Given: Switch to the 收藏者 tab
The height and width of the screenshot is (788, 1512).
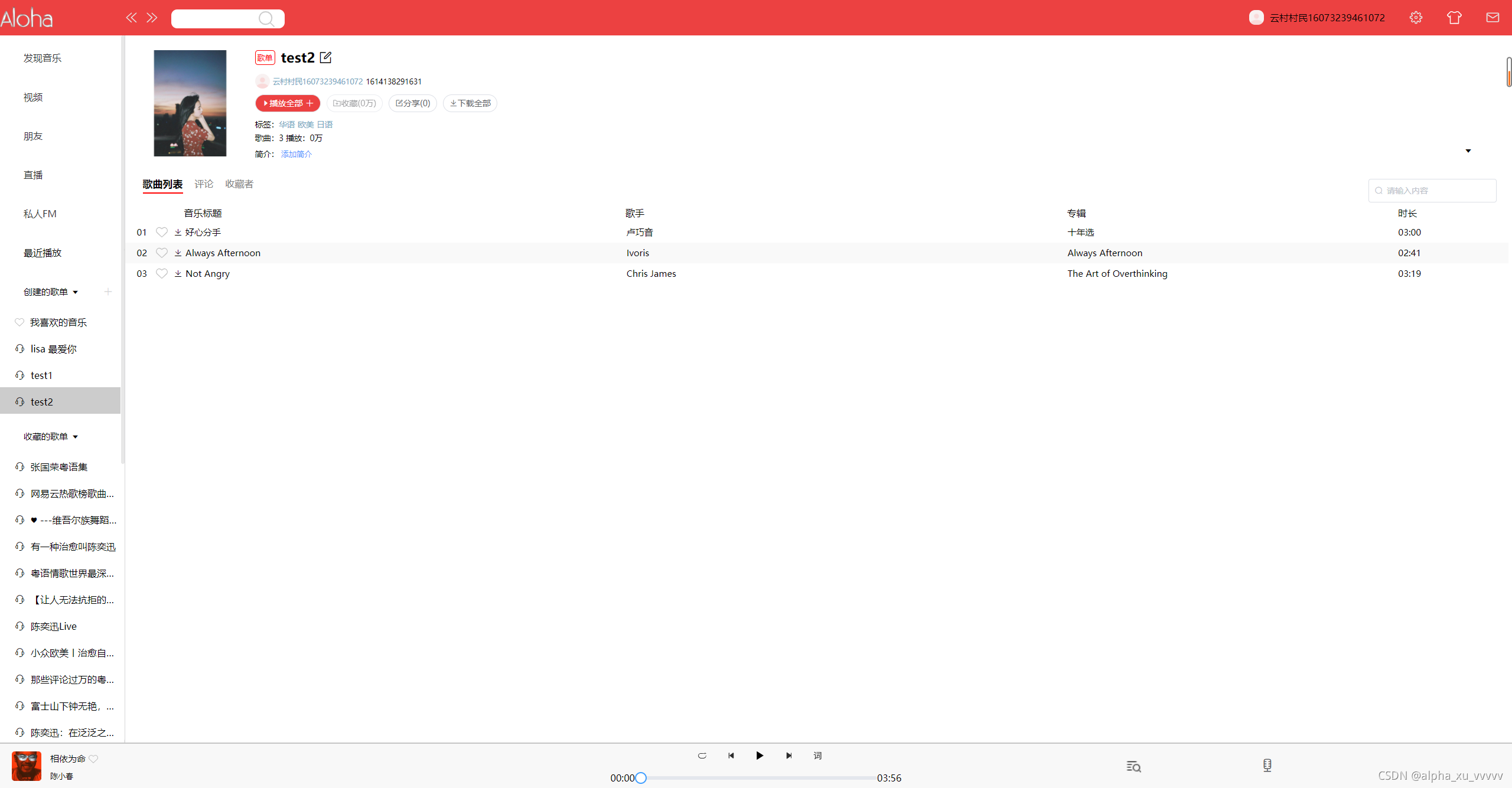Looking at the screenshot, I should click(239, 184).
